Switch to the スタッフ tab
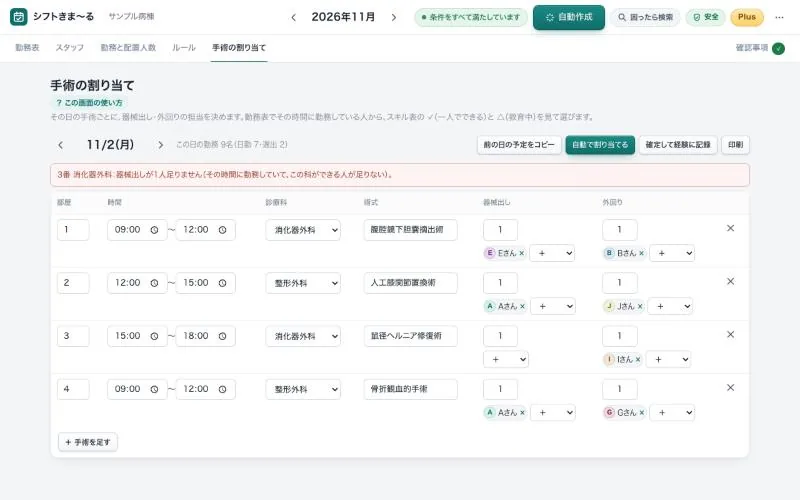The width and height of the screenshot is (800, 500). [x=69, y=48]
